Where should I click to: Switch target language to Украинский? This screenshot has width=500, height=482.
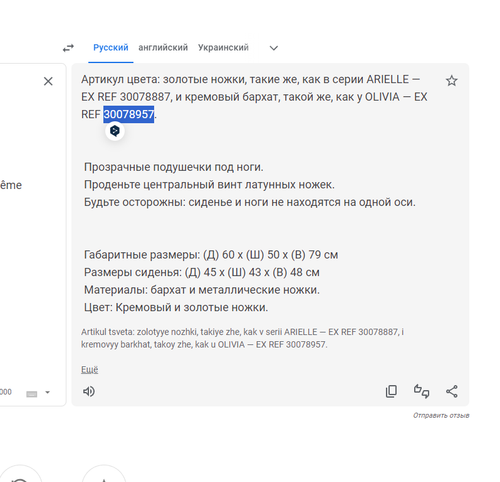pos(223,48)
